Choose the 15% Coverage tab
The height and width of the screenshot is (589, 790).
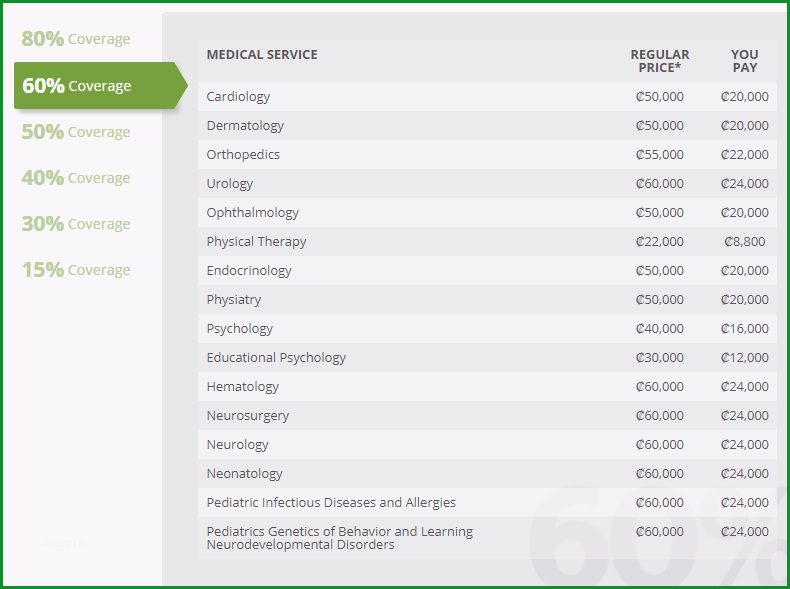coord(76,270)
